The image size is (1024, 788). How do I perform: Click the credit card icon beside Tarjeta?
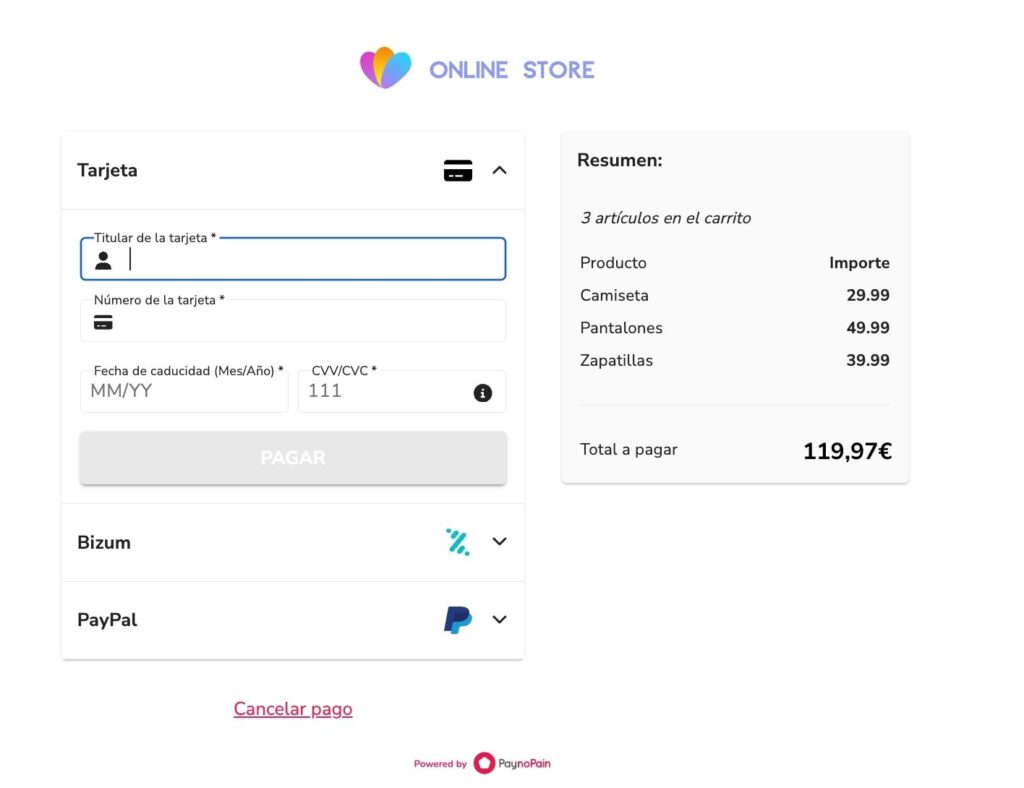click(x=458, y=171)
